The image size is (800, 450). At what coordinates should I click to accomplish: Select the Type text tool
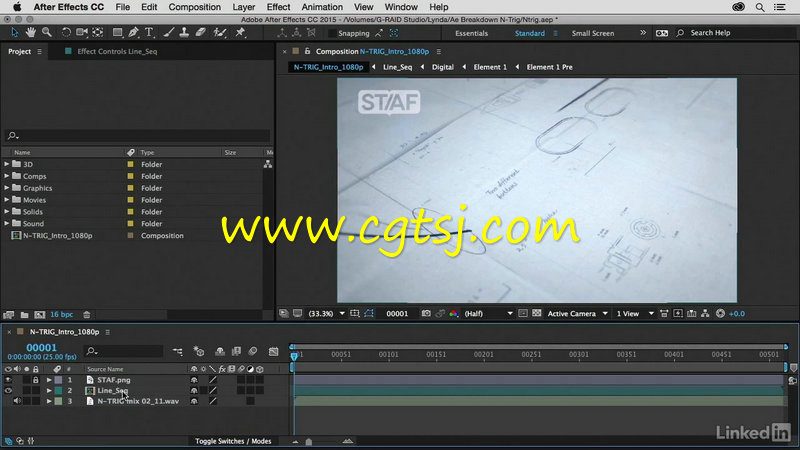coord(149,33)
